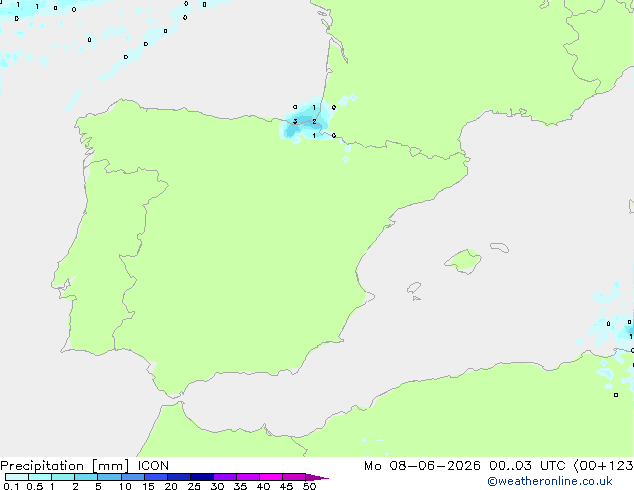Click the legend label '35'
This screenshot has height=490, width=634.
click(240, 486)
